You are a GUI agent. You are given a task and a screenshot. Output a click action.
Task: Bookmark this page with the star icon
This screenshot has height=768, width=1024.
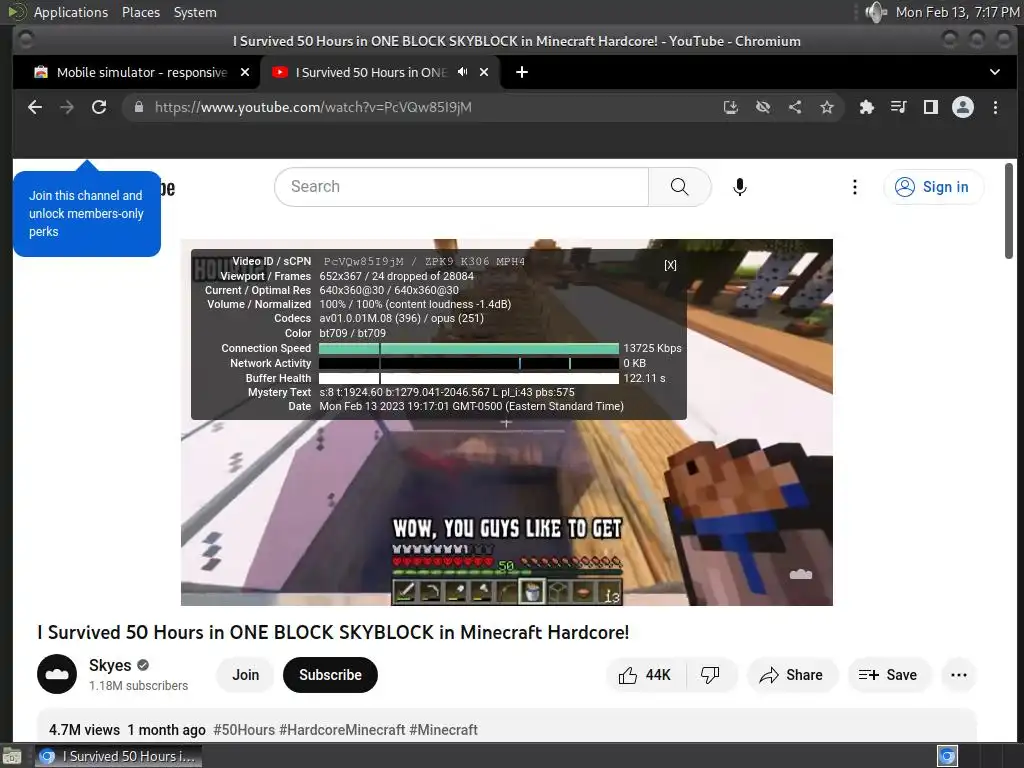coord(827,107)
